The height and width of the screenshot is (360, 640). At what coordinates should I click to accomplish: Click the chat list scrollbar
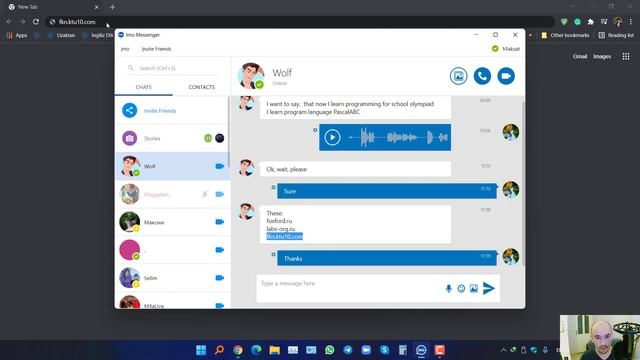click(229, 131)
